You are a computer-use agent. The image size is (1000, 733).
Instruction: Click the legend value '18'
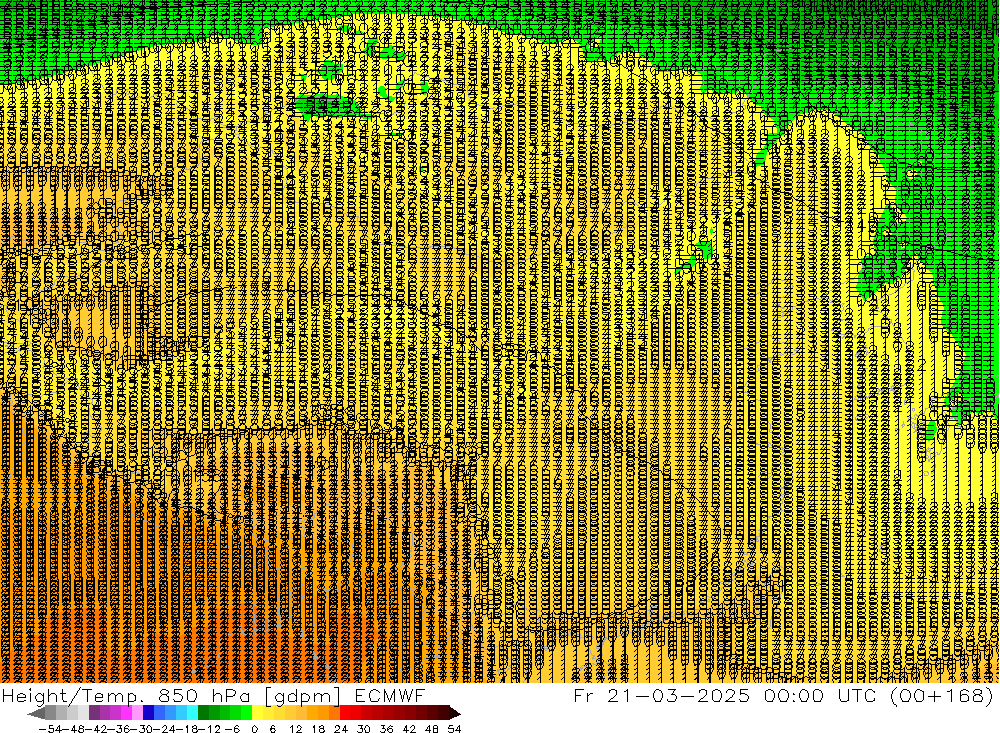pos(318,729)
